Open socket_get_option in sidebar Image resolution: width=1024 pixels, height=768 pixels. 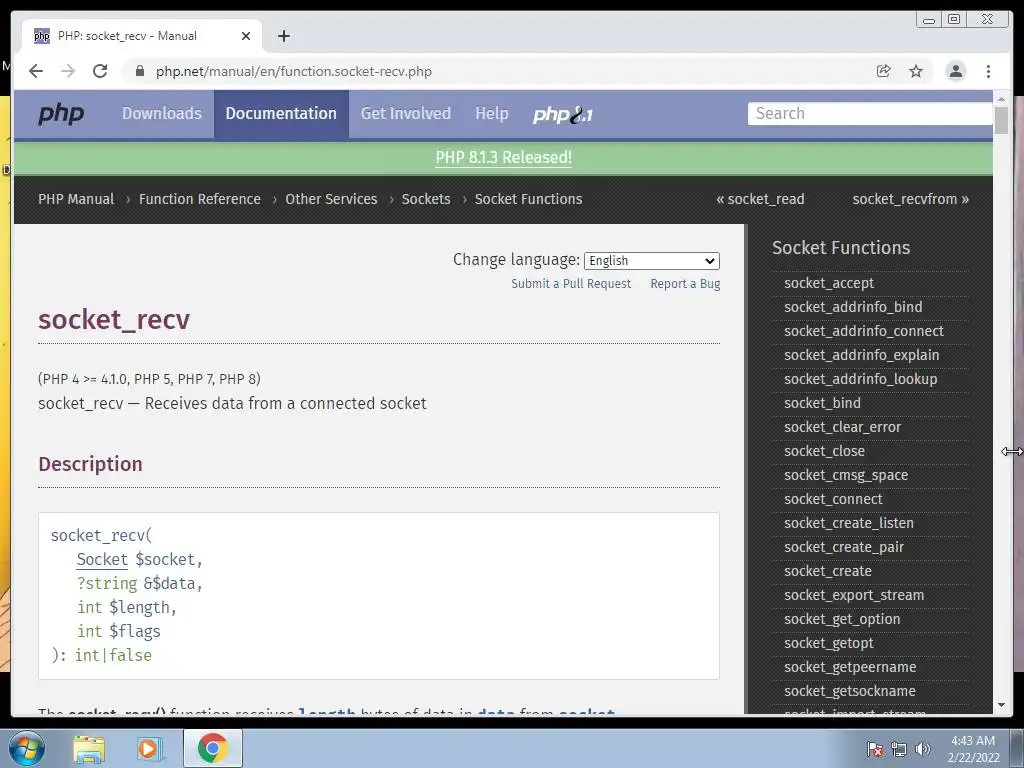(x=842, y=619)
